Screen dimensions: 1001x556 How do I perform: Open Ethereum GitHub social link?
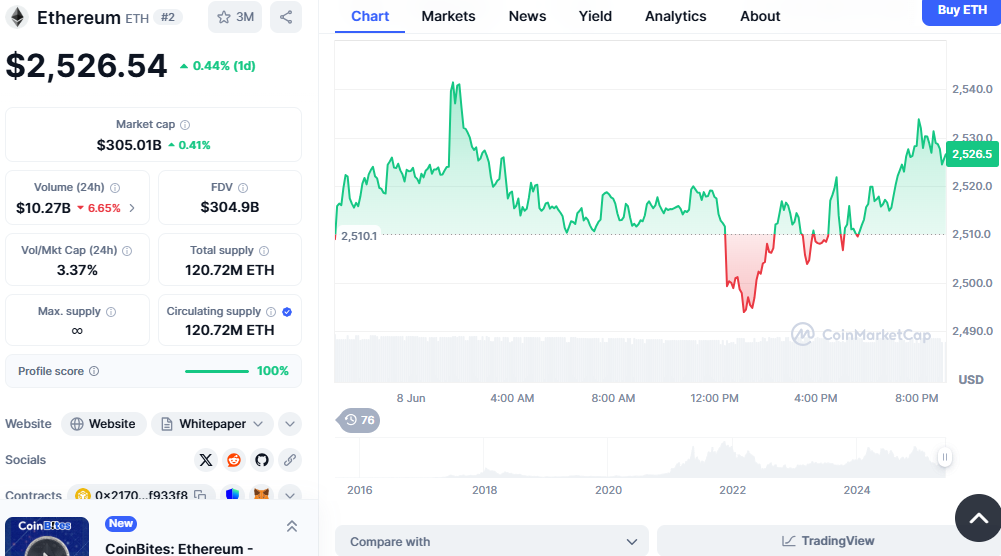point(262,460)
